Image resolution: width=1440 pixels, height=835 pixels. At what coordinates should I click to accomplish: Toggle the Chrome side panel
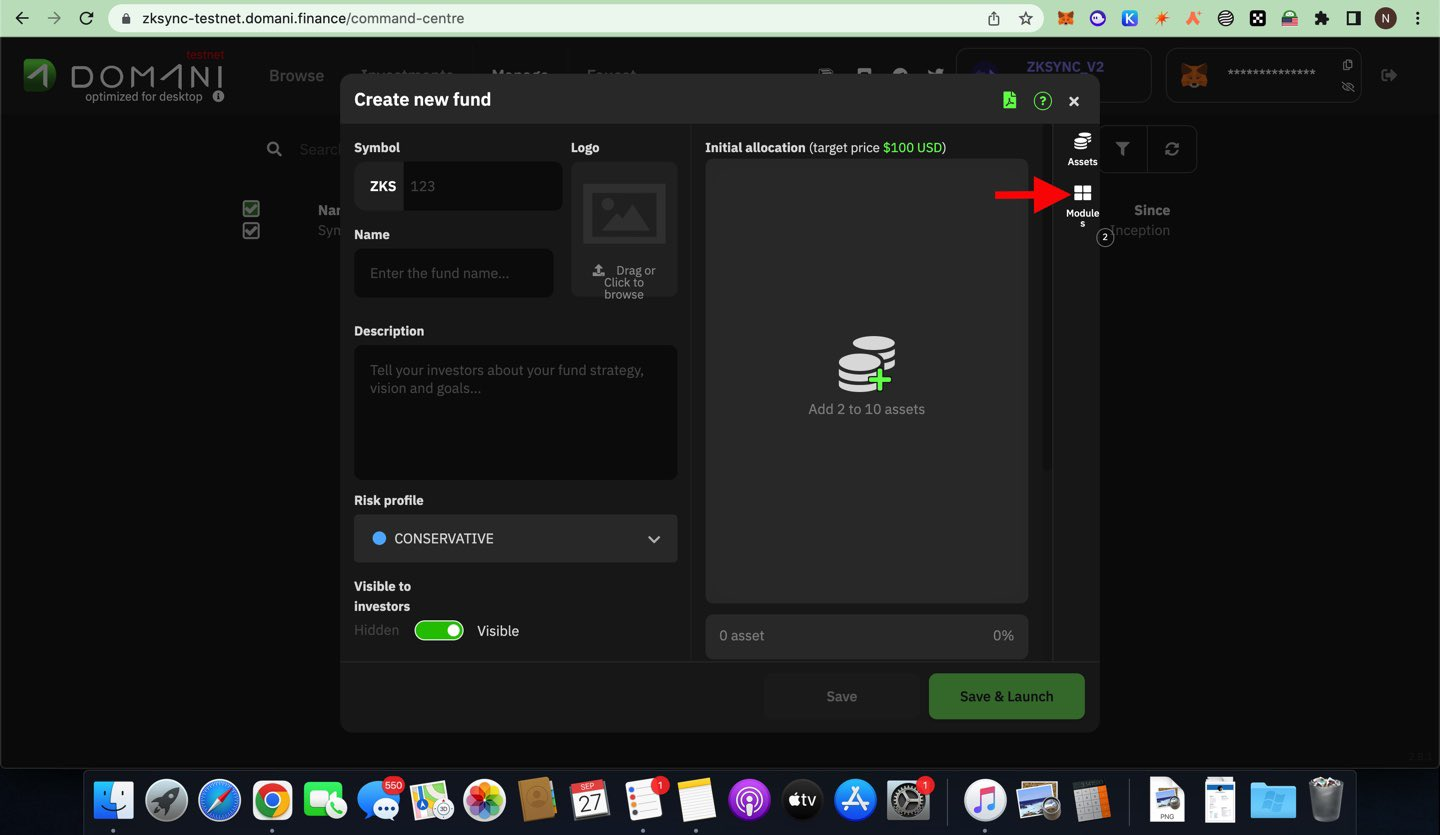[x=1354, y=18]
